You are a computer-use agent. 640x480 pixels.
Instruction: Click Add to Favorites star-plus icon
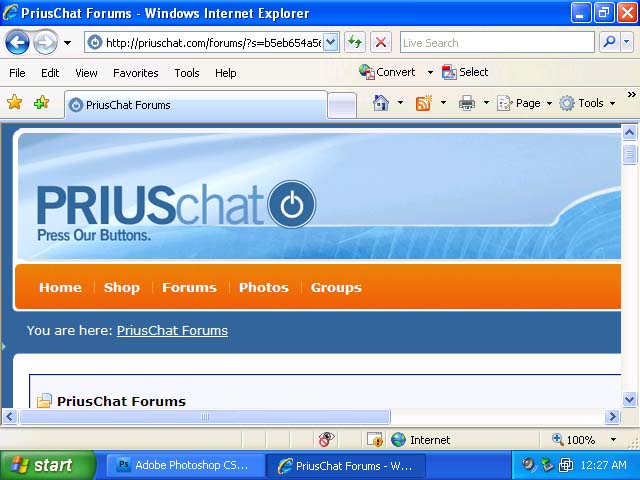coord(42,102)
